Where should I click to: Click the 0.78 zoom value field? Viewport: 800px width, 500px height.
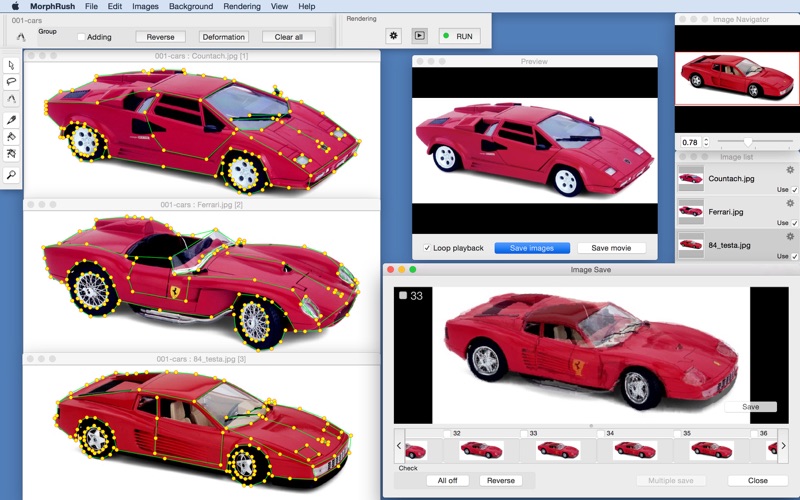point(690,142)
